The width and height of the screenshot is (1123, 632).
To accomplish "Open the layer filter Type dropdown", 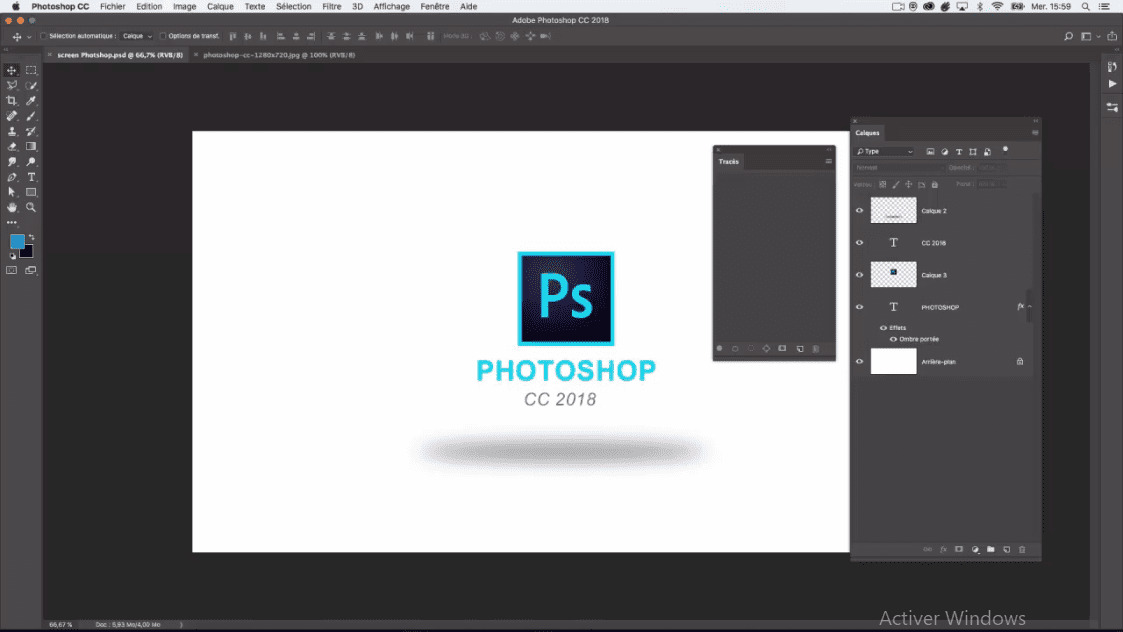I will tap(885, 152).
